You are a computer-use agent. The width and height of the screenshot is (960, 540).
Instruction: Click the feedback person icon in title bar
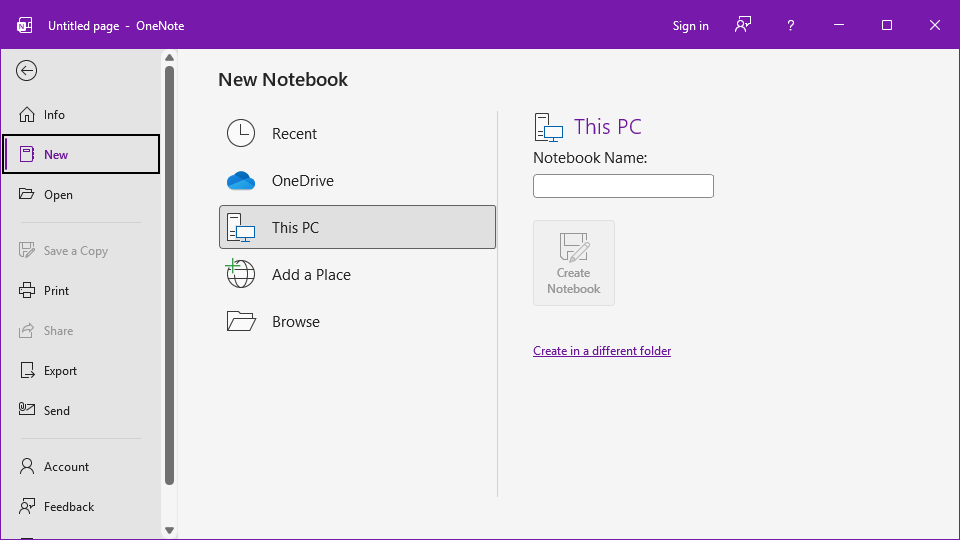pyautogui.click(x=743, y=25)
